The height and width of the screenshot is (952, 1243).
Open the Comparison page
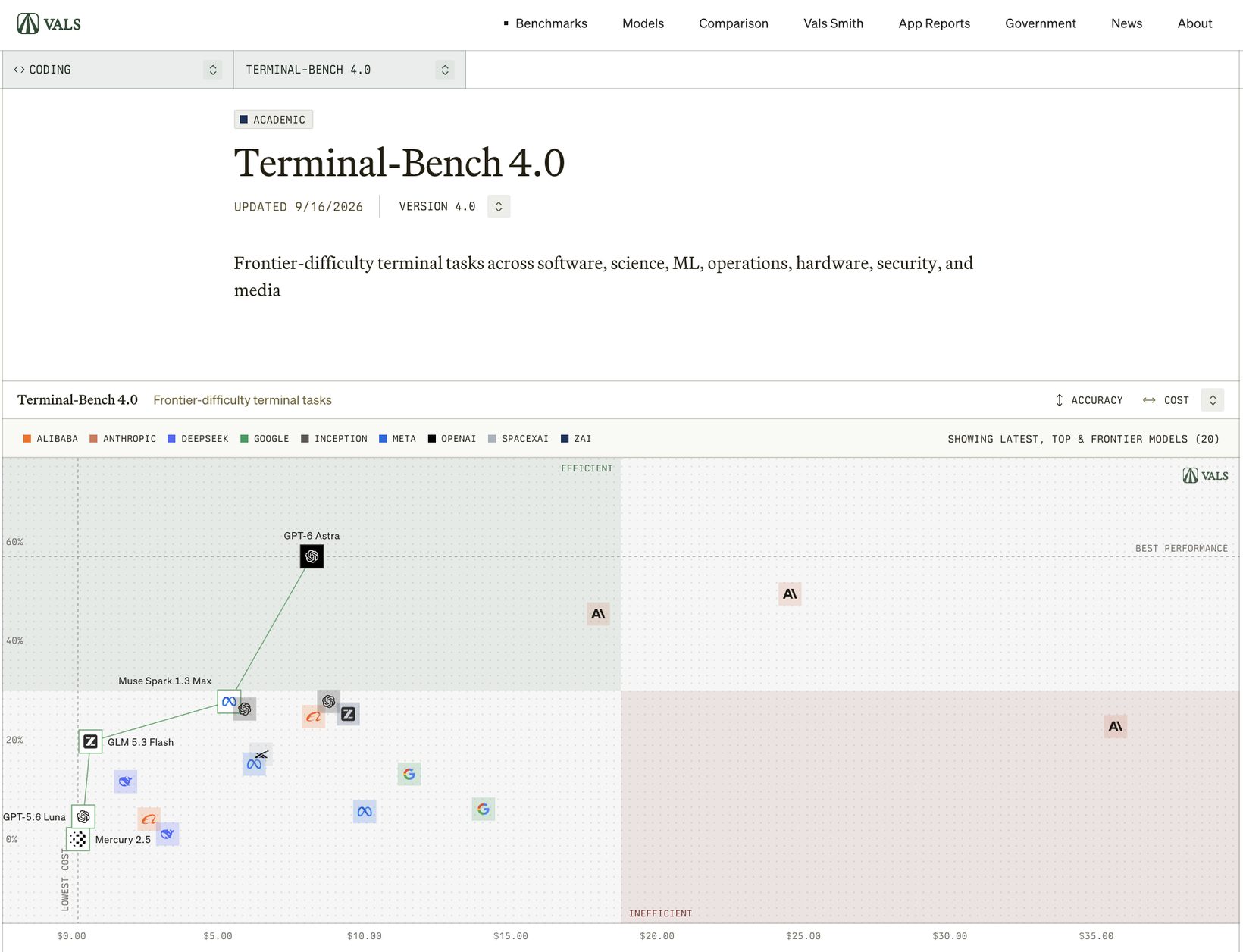tap(734, 23)
